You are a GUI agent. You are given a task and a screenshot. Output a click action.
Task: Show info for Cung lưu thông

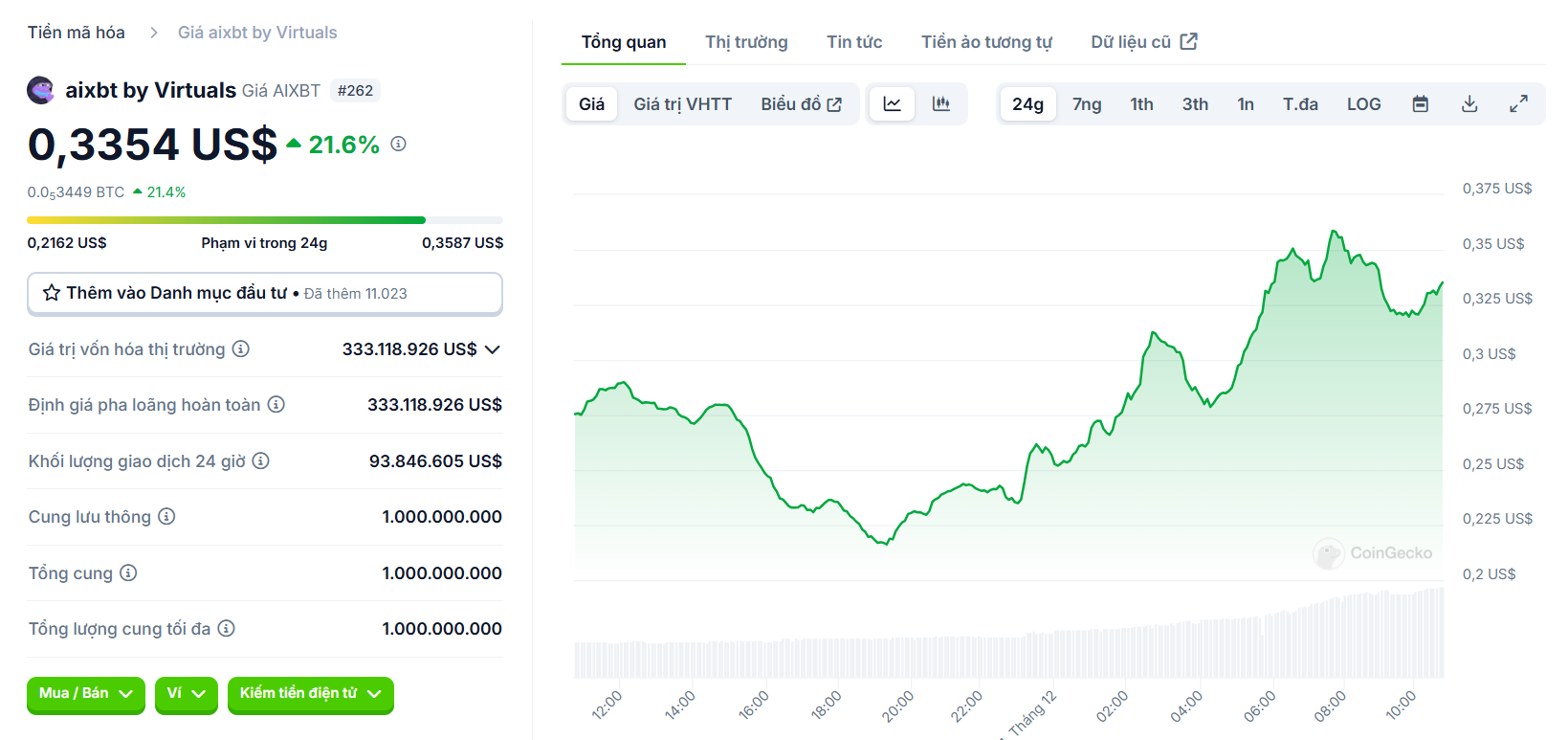[x=166, y=516]
